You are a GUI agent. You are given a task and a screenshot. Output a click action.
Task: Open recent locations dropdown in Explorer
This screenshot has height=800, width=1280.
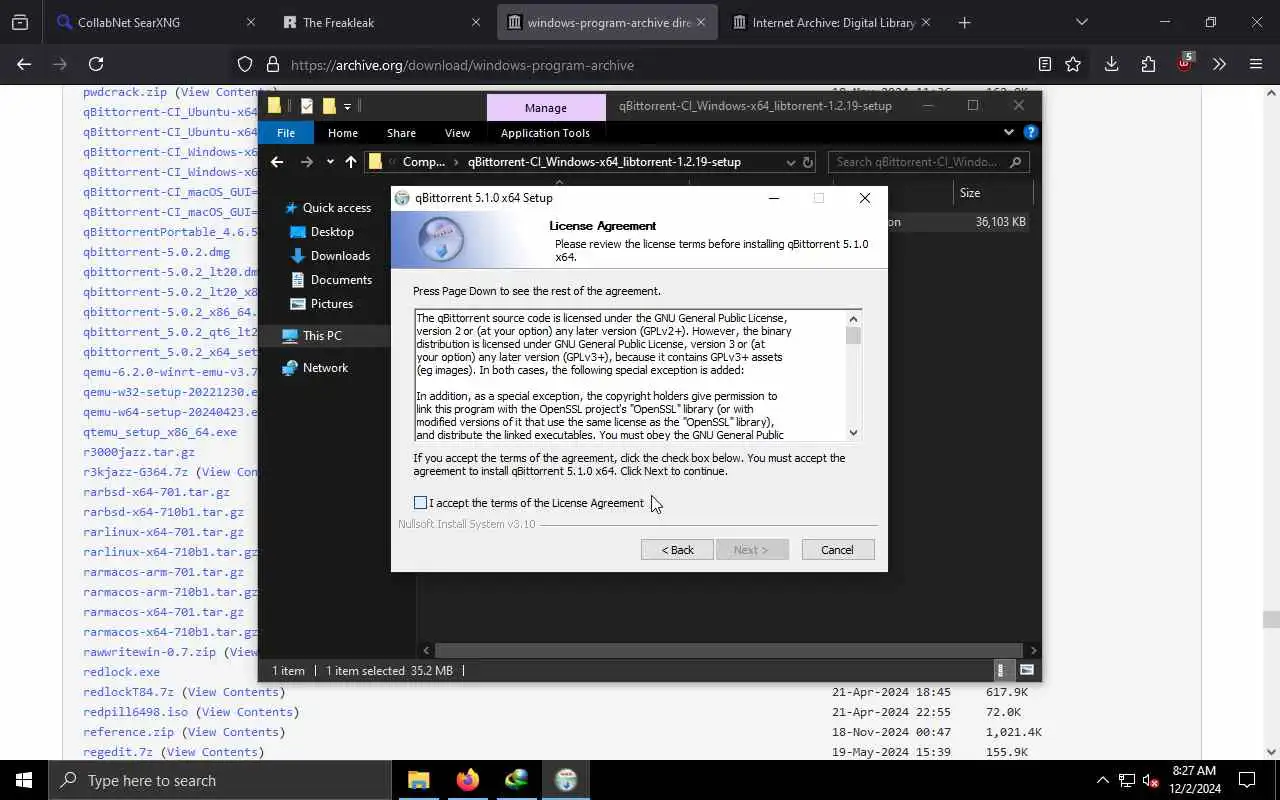330,162
